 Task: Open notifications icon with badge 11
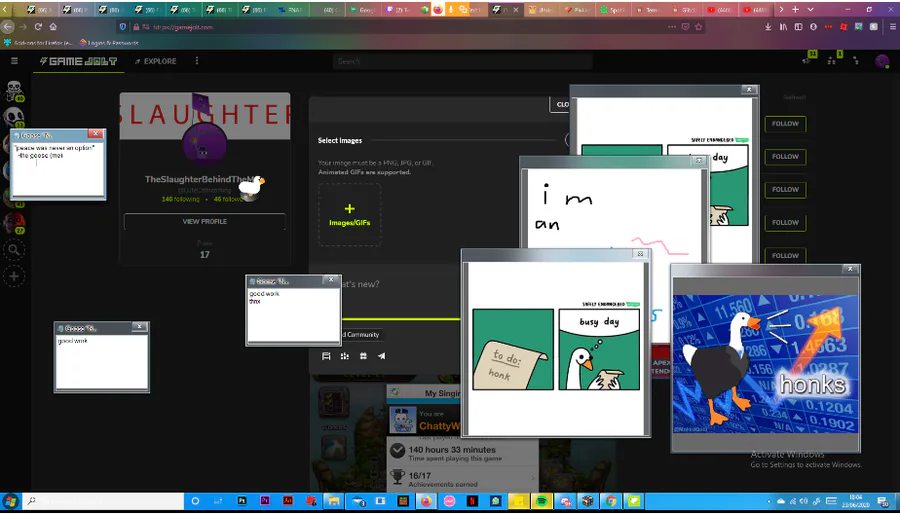point(808,60)
